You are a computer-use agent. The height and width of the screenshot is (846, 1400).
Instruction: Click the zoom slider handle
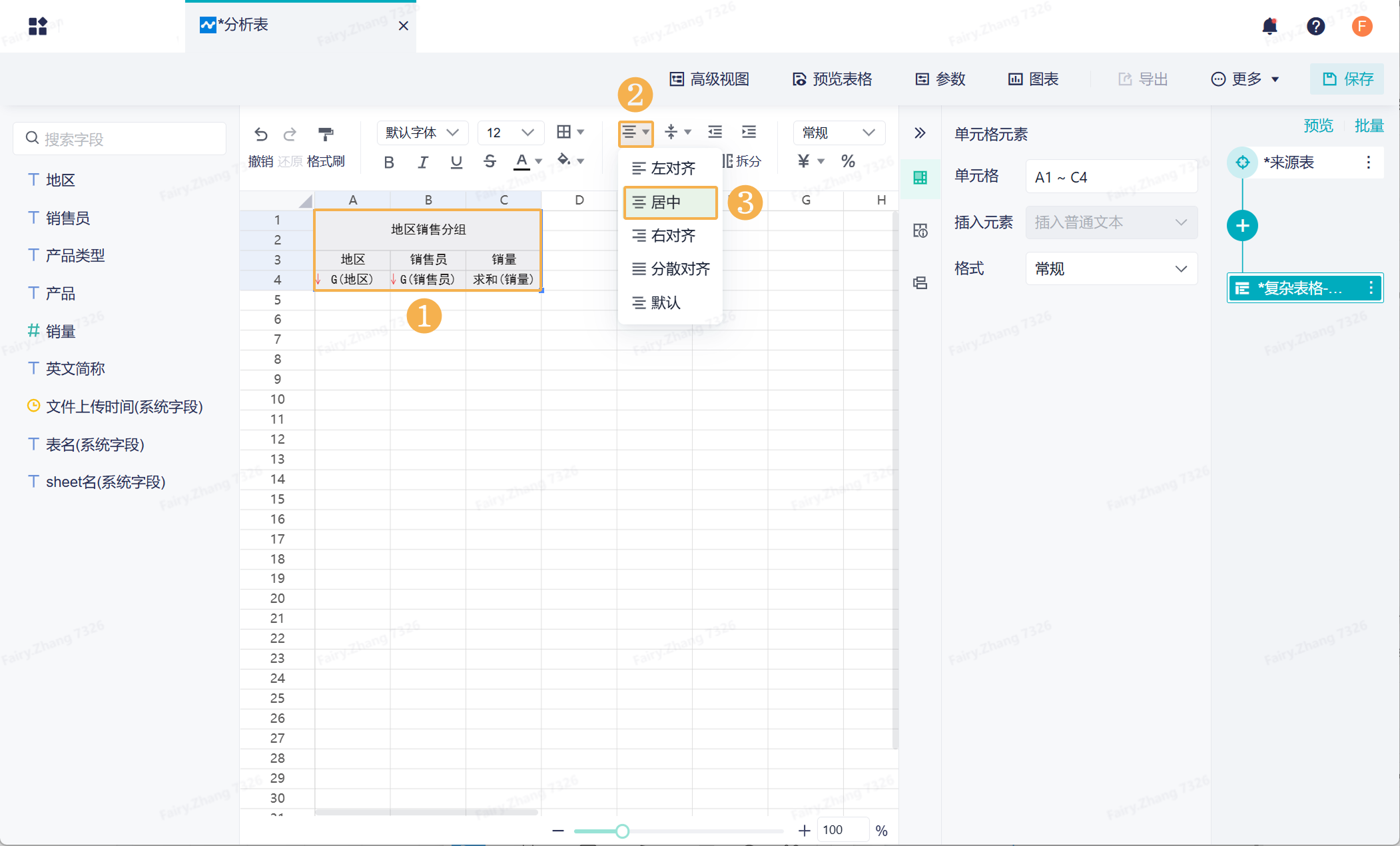622,831
